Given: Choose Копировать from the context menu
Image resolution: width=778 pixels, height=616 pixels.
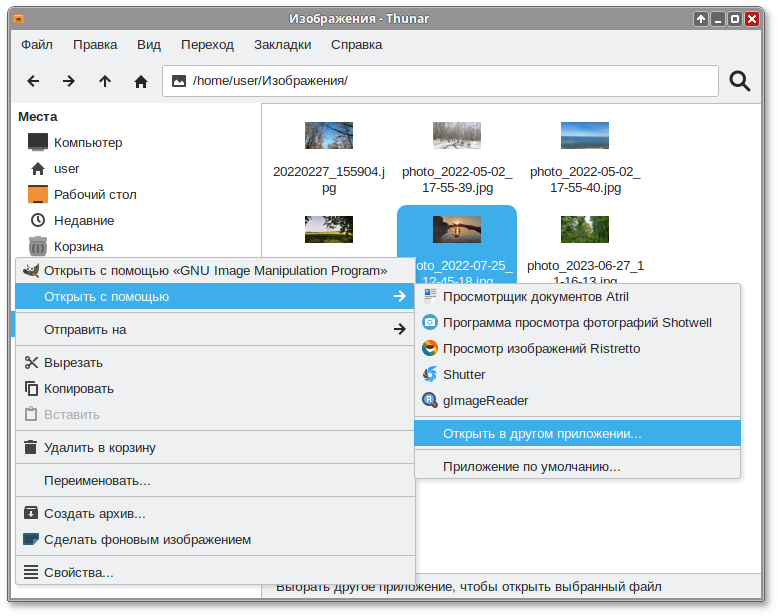Looking at the screenshot, I should pyautogui.click(x=215, y=388).
